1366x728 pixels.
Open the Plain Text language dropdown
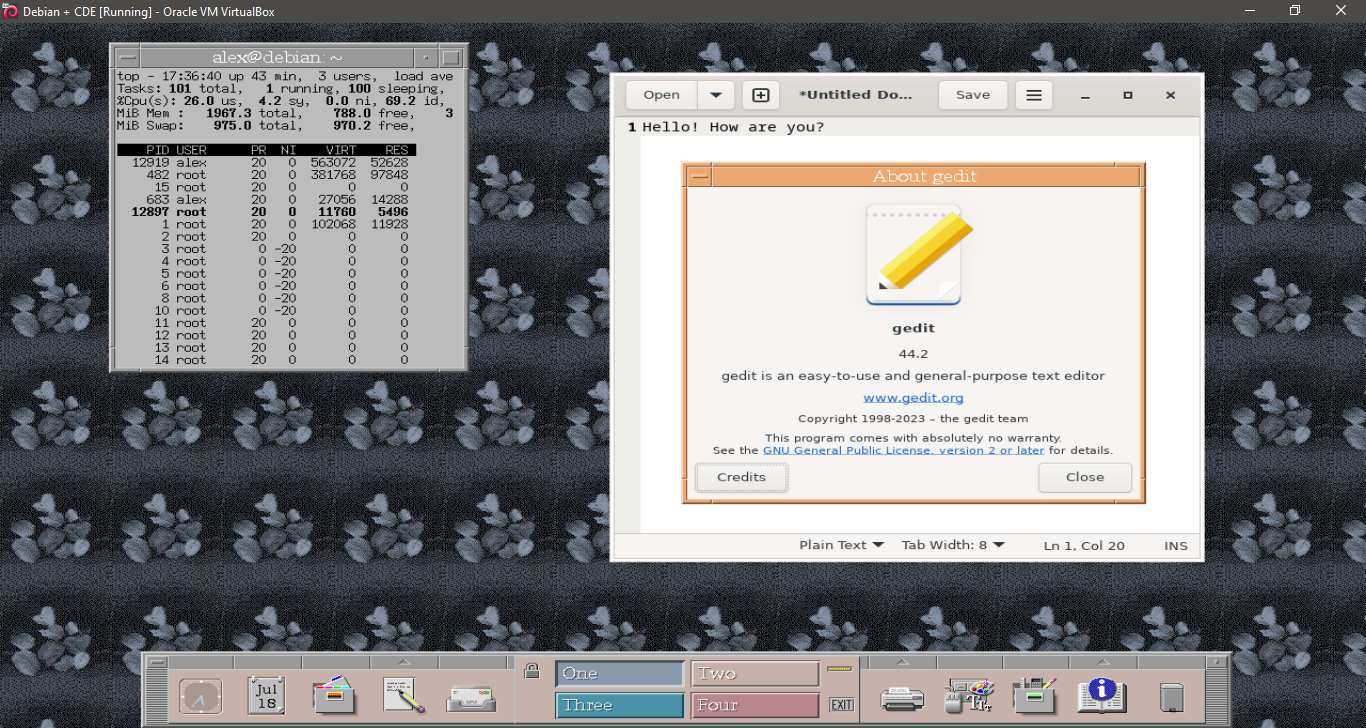click(841, 545)
